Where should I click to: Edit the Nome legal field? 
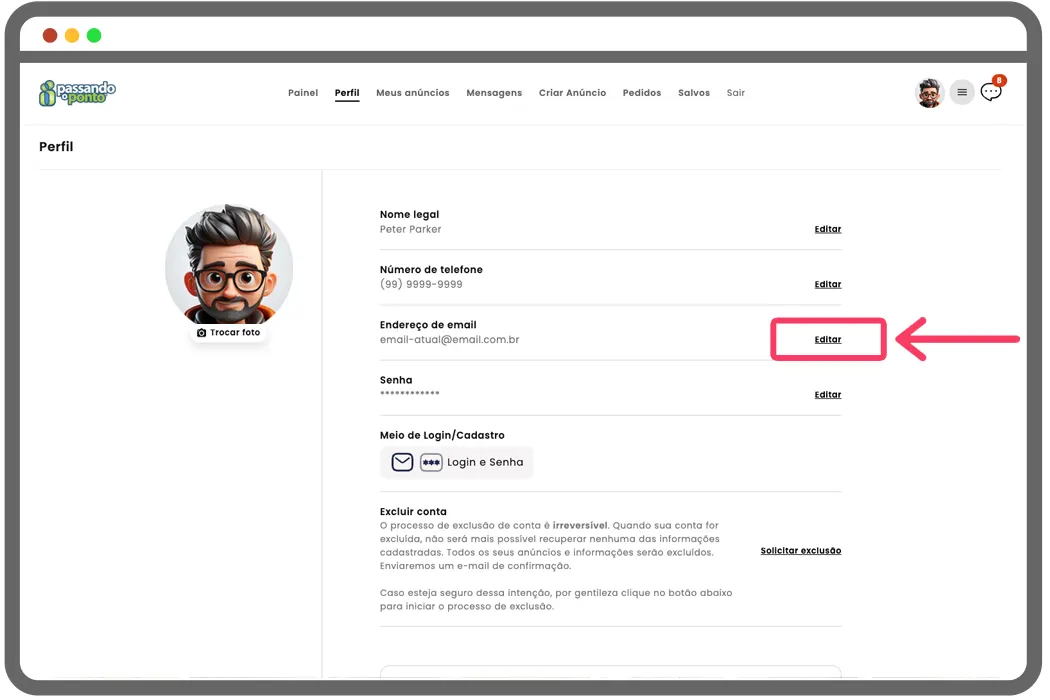tap(828, 229)
